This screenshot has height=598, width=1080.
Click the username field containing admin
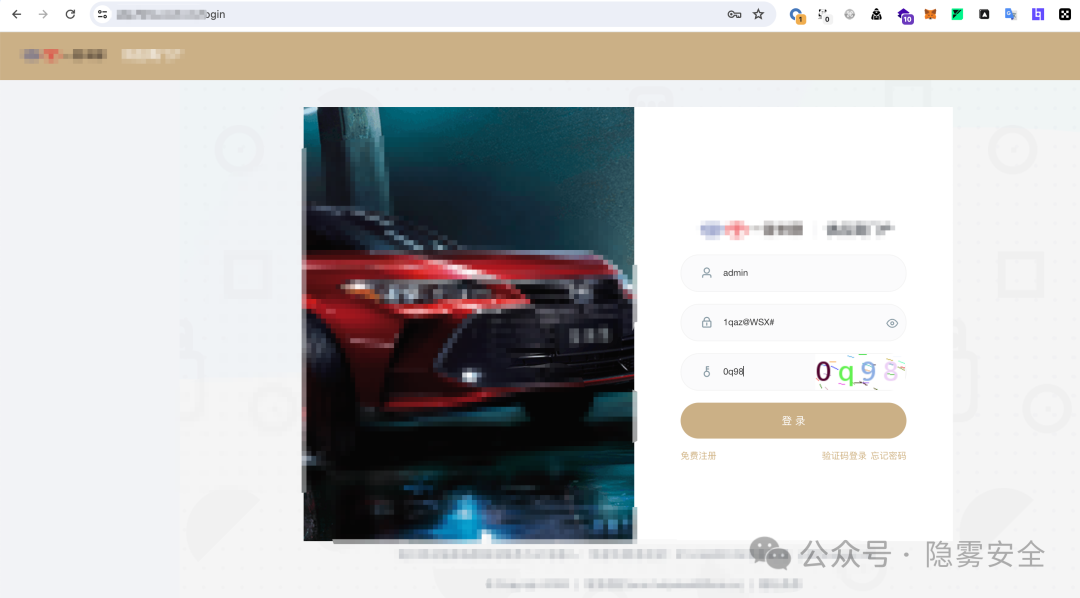pos(793,273)
